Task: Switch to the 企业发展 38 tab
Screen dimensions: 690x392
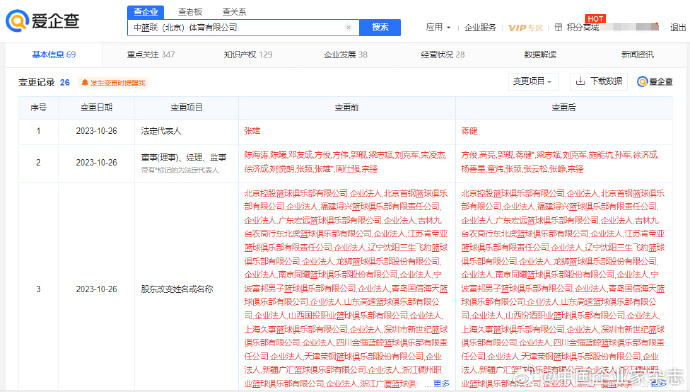Action: point(345,55)
